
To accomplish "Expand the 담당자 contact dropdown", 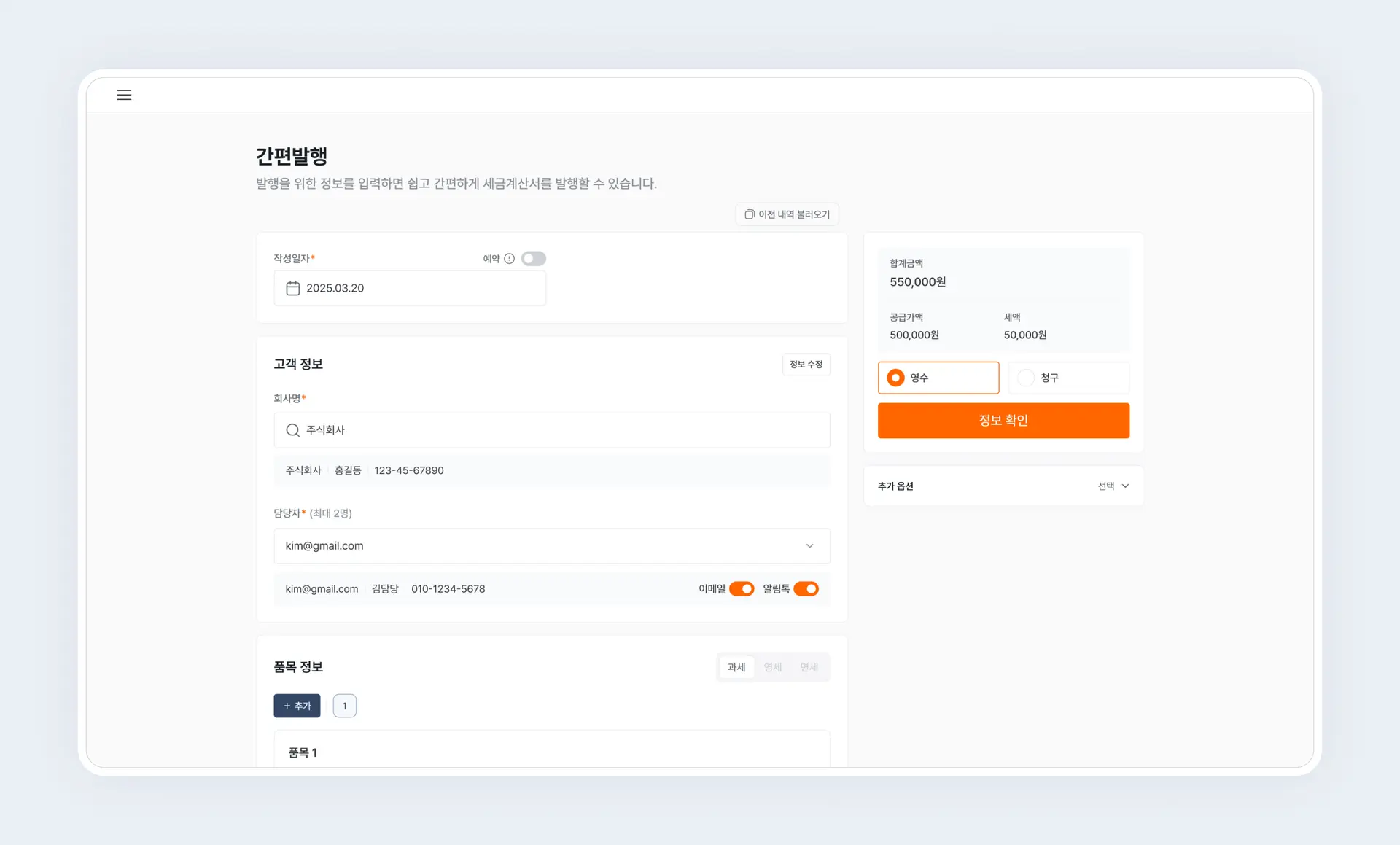I will pyautogui.click(x=809, y=545).
